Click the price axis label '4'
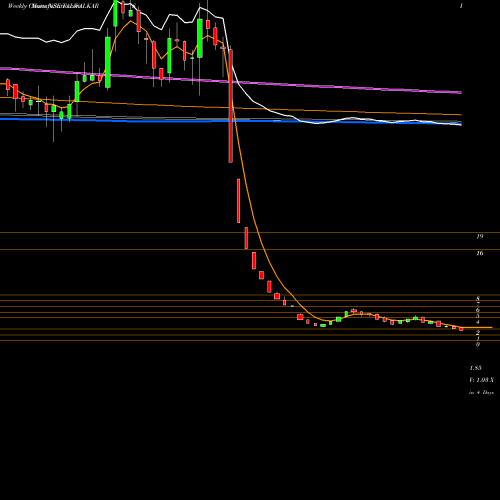This screenshot has height=500, width=500. [x=478, y=322]
